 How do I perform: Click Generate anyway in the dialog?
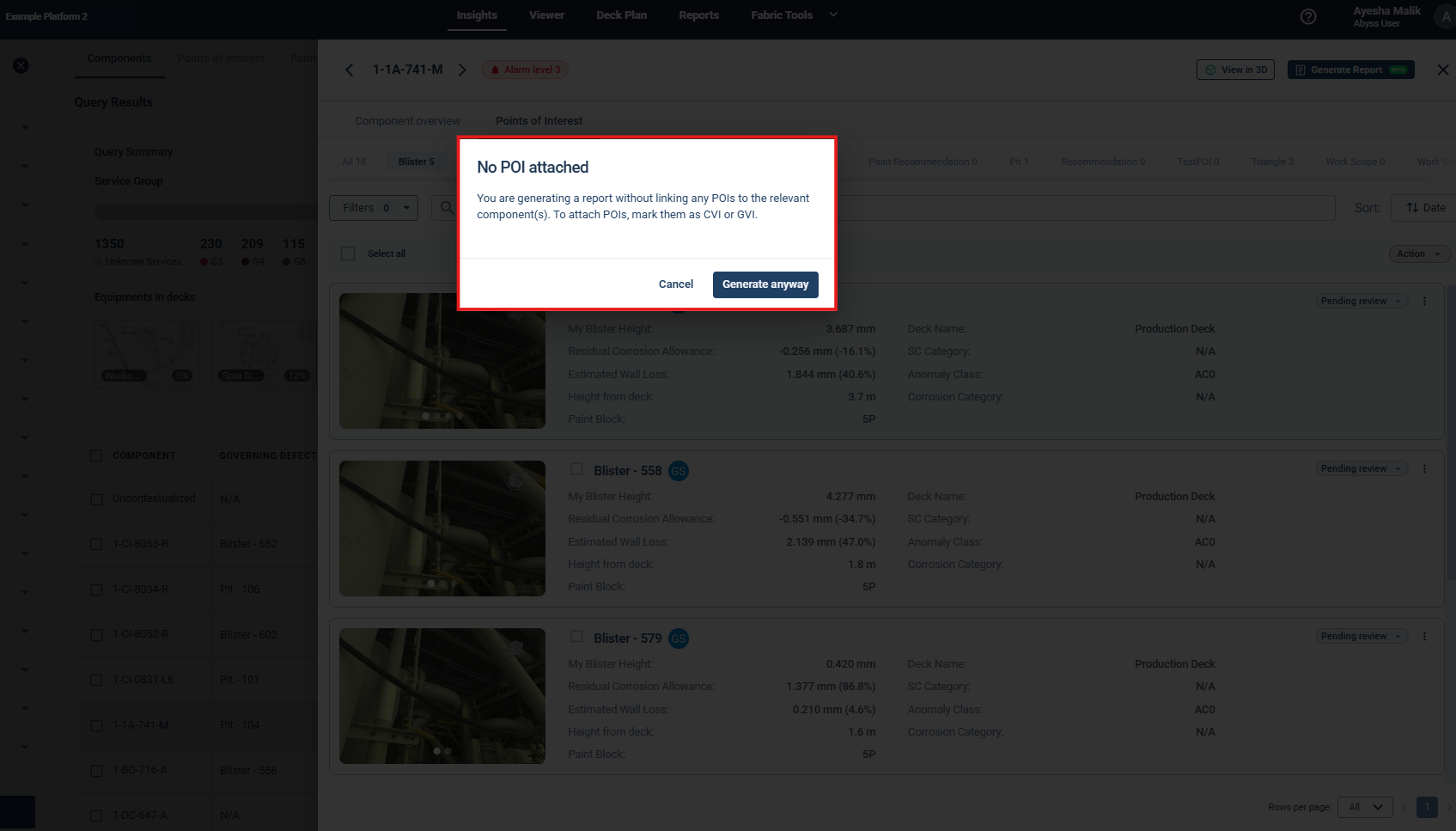point(765,284)
